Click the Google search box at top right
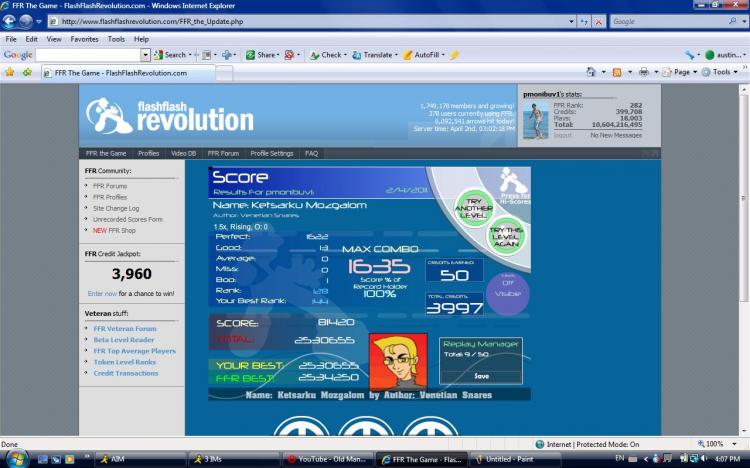This screenshot has width=750, height=468. point(669,22)
